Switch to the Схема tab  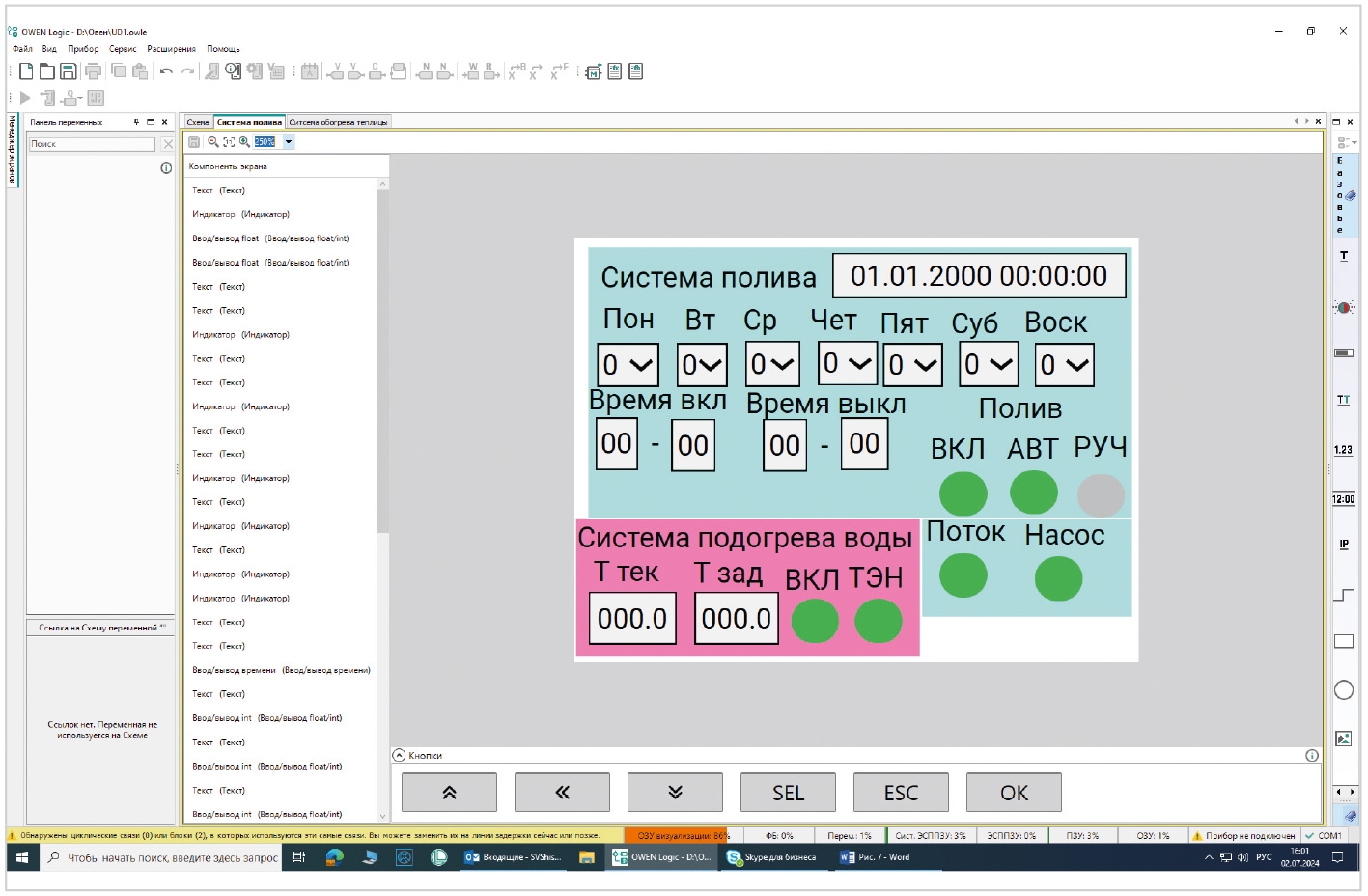(198, 122)
